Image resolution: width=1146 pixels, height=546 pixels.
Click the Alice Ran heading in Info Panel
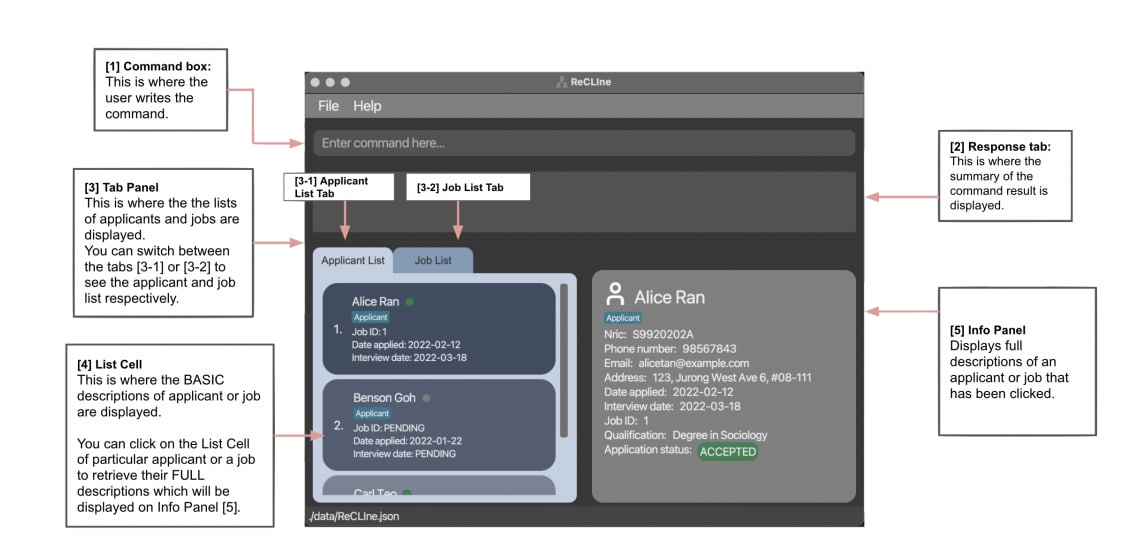669,297
